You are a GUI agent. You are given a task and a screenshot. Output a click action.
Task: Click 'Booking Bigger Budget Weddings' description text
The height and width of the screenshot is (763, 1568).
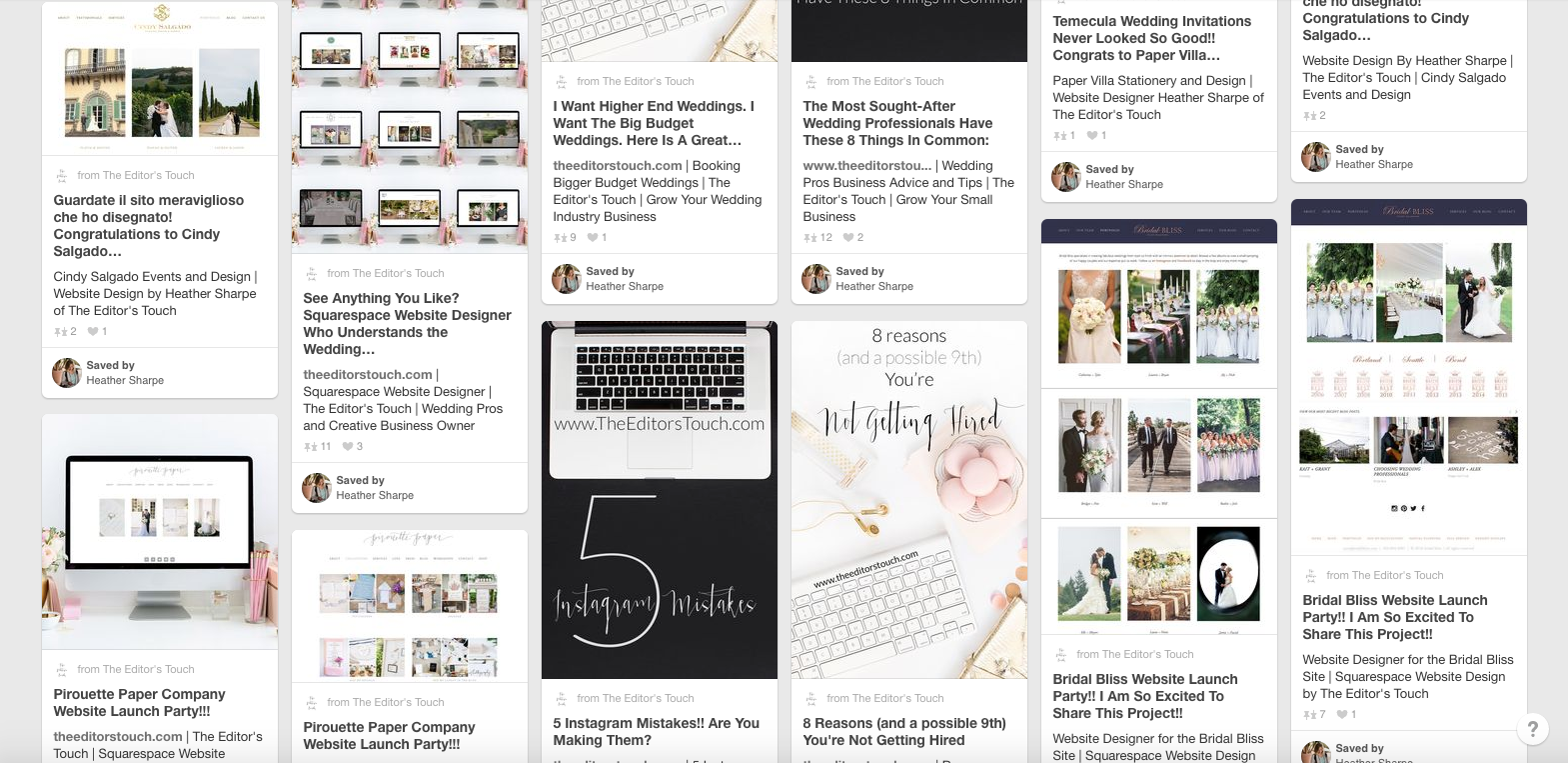pos(658,191)
